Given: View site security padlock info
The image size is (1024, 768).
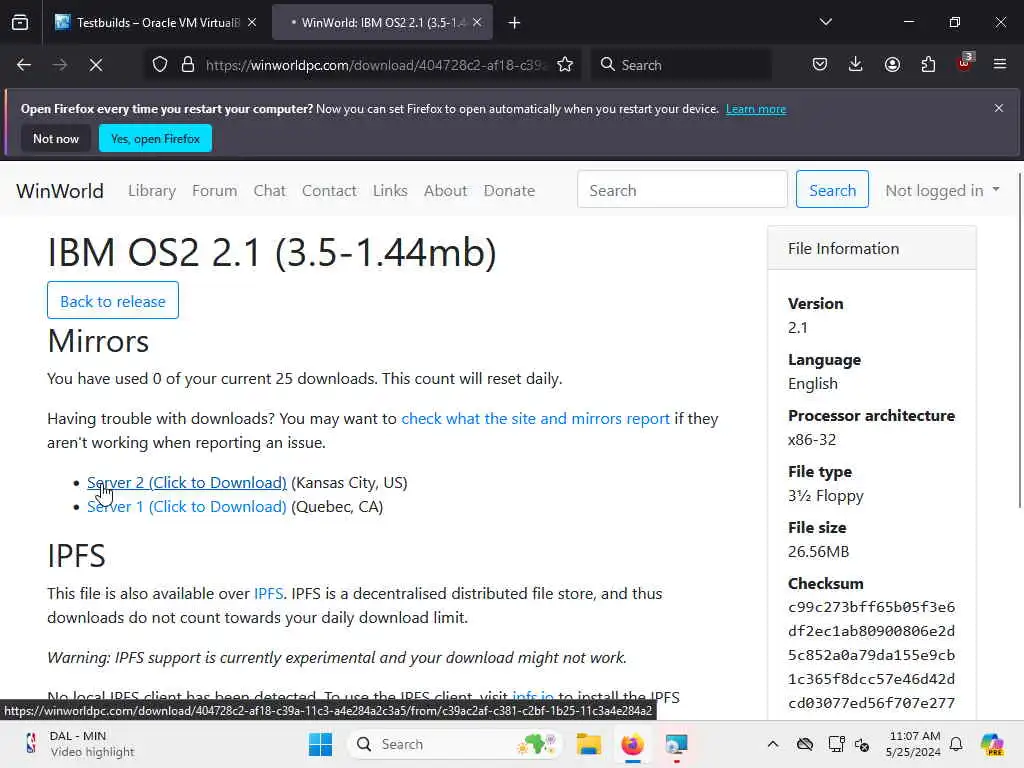Looking at the screenshot, I should (188, 65).
